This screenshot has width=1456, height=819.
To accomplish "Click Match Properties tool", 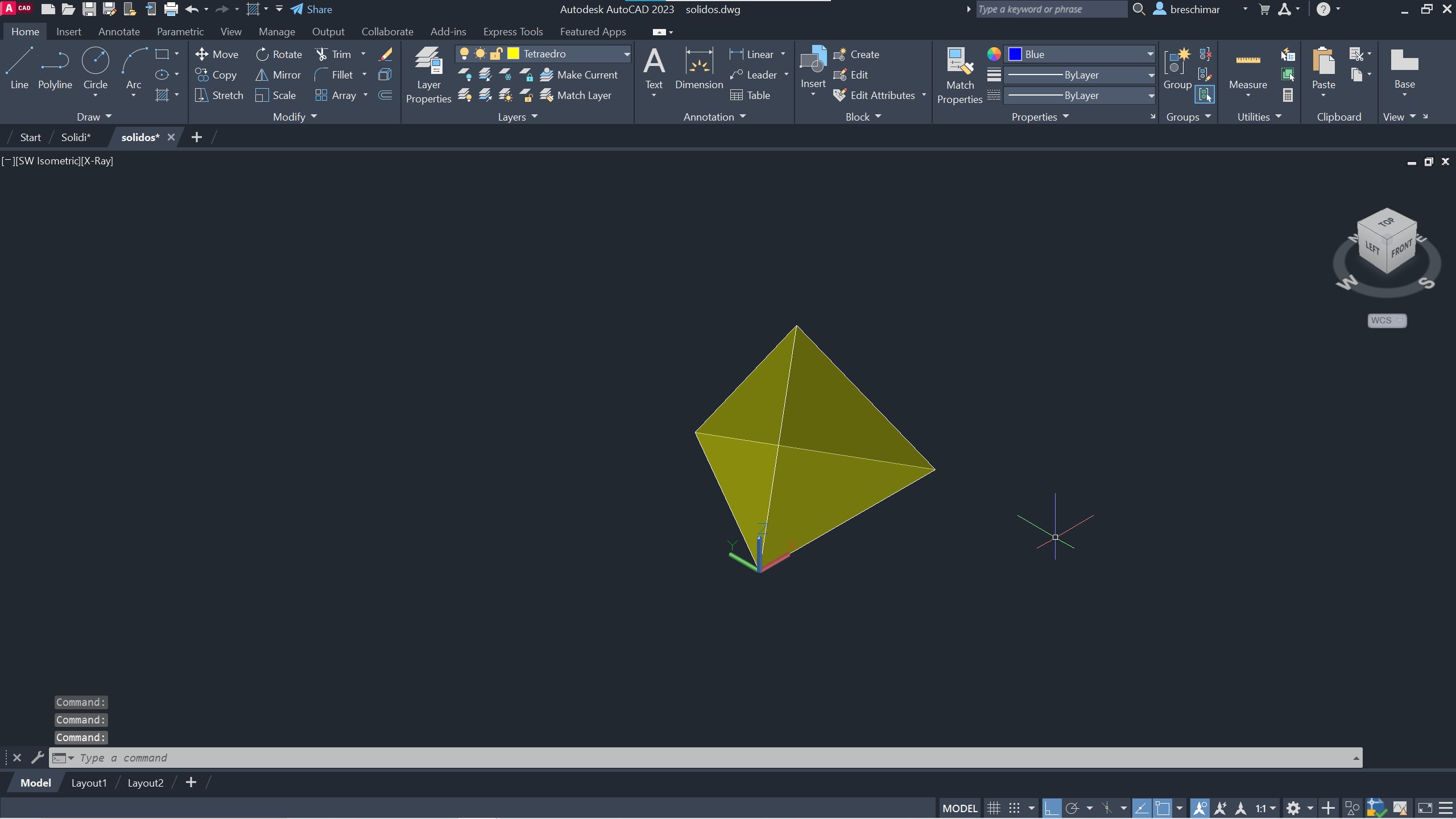I will [x=959, y=75].
